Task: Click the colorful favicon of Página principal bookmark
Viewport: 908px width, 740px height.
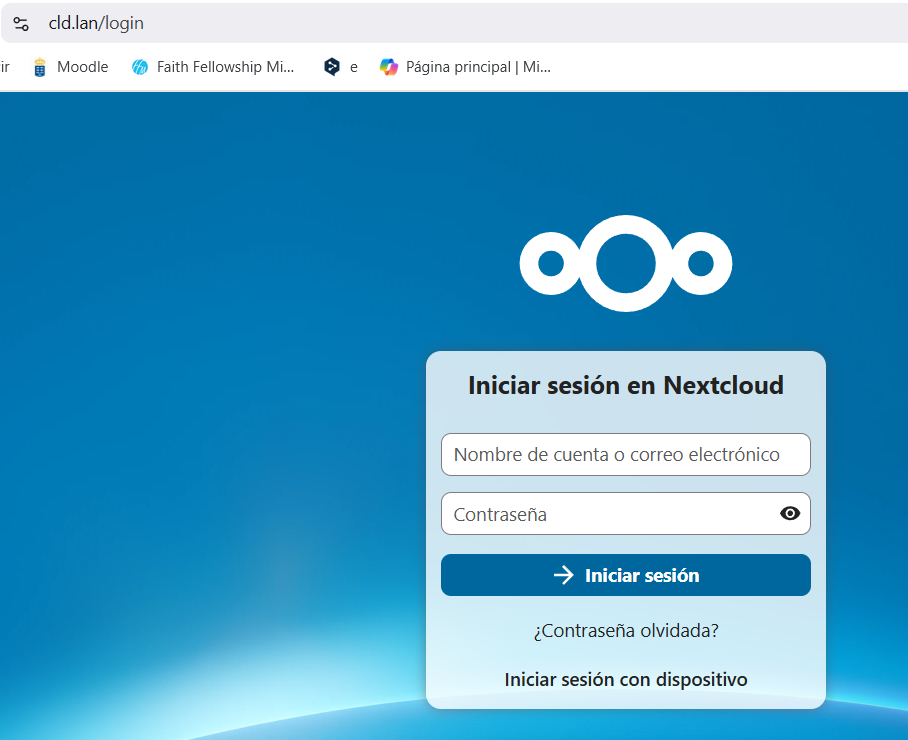Action: pos(389,67)
